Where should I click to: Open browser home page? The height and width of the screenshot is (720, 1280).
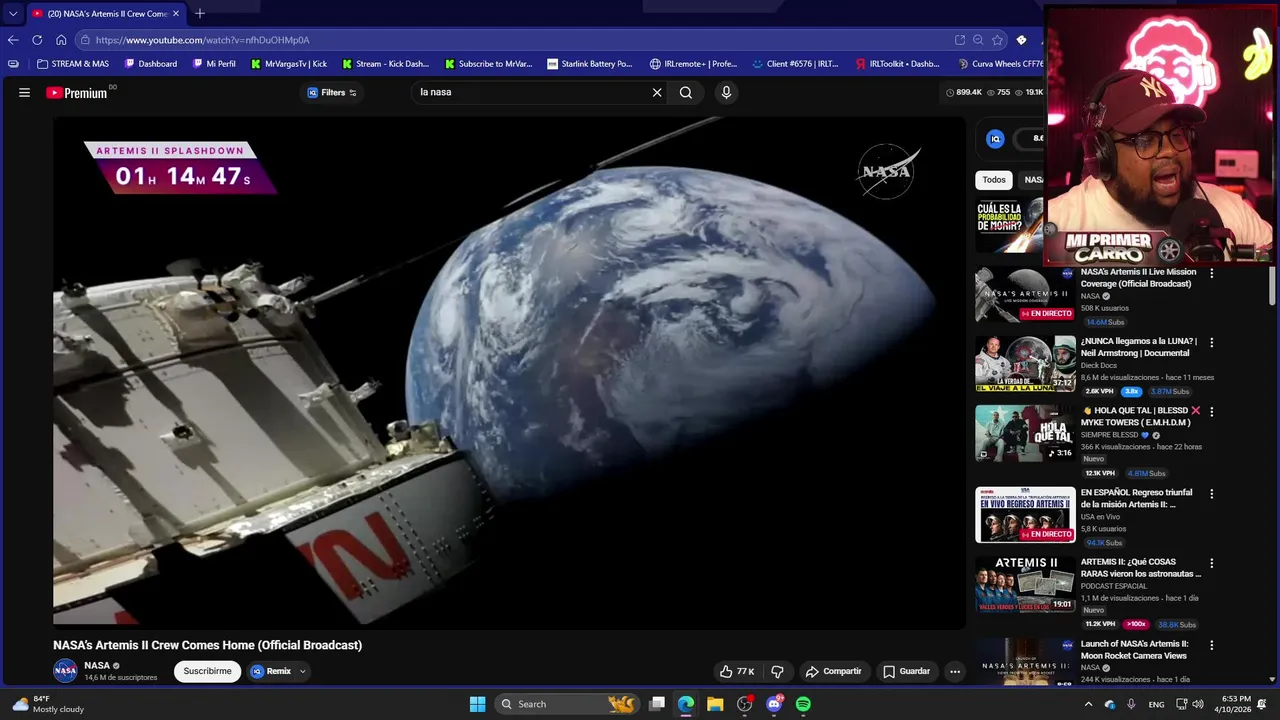[x=61, y=40]
